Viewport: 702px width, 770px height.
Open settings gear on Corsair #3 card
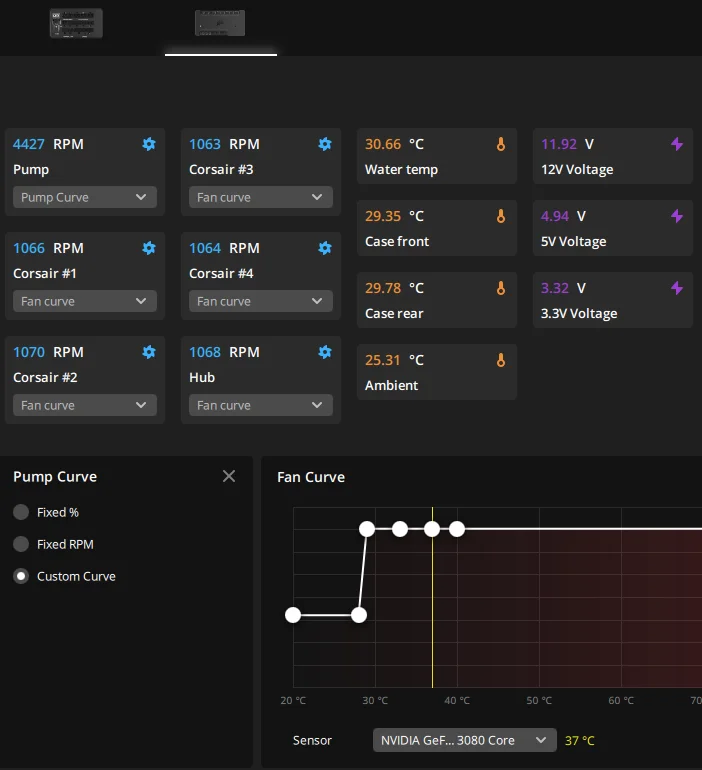click(x=324, y=144)
